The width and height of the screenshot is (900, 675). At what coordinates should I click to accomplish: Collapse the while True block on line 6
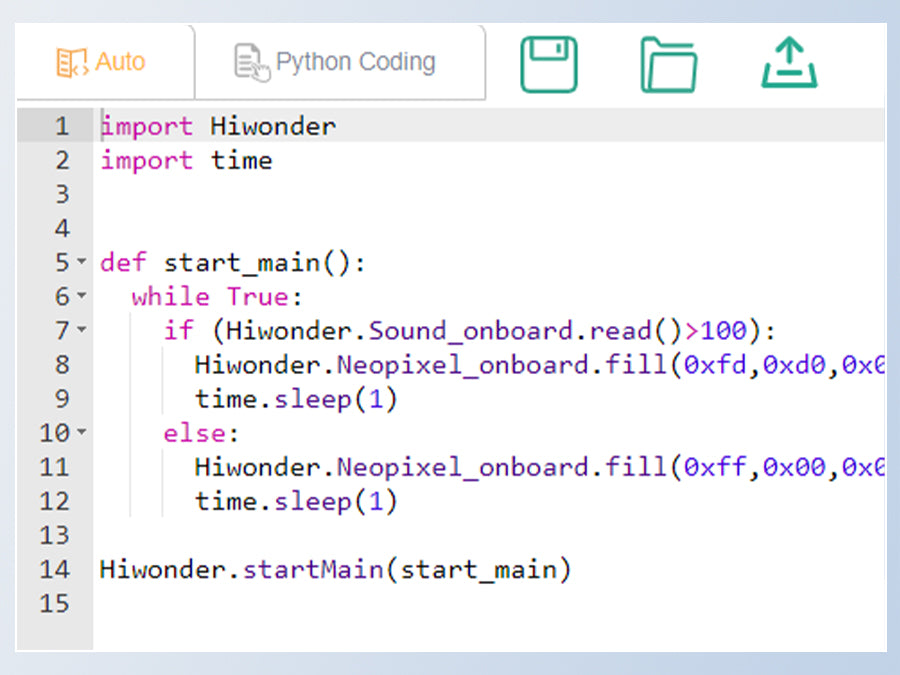[x=82, y=297]
